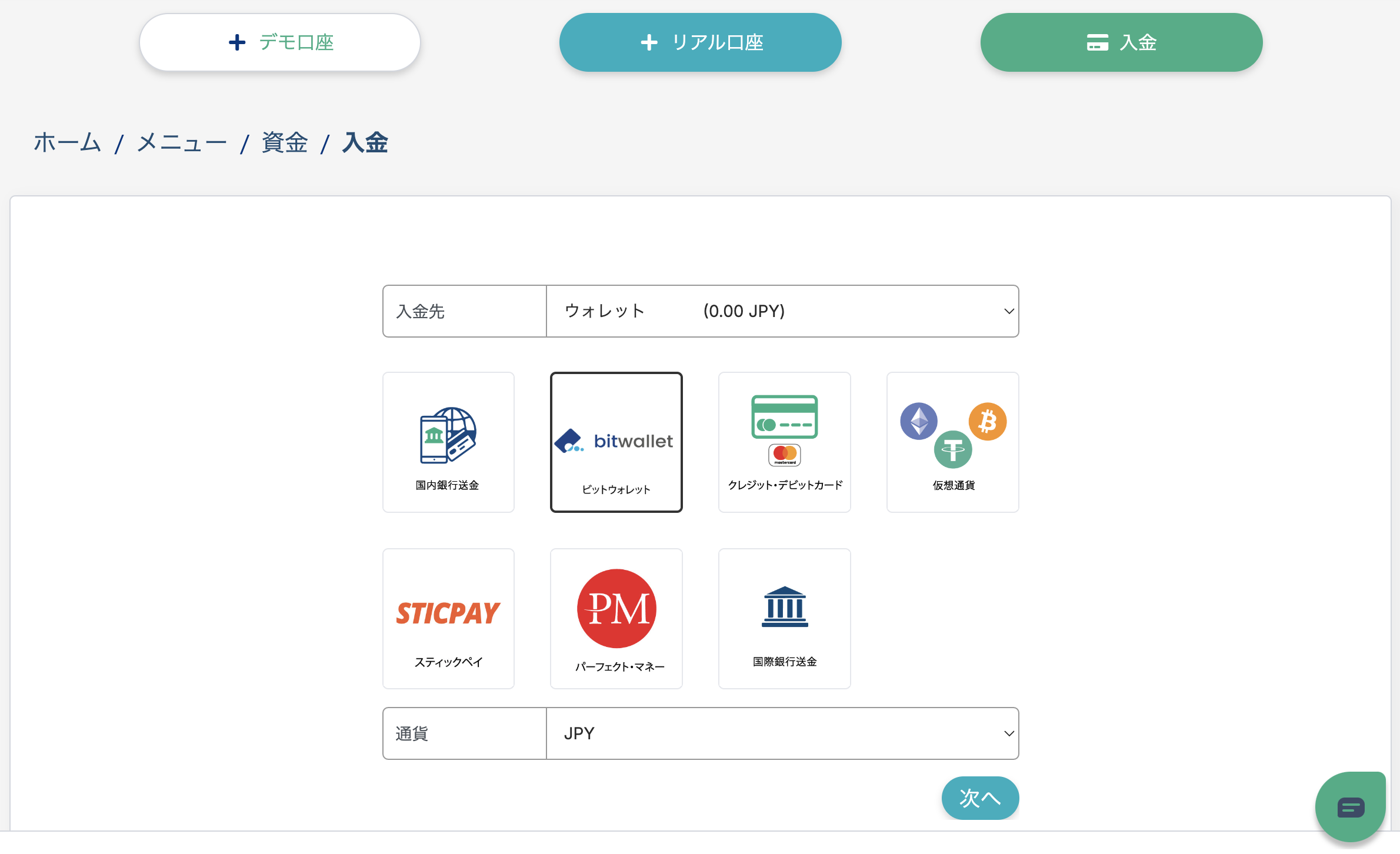Click the green 入金 deposit button
The height and width of the screenshot is (854, 1400).
pos(1121,42)
